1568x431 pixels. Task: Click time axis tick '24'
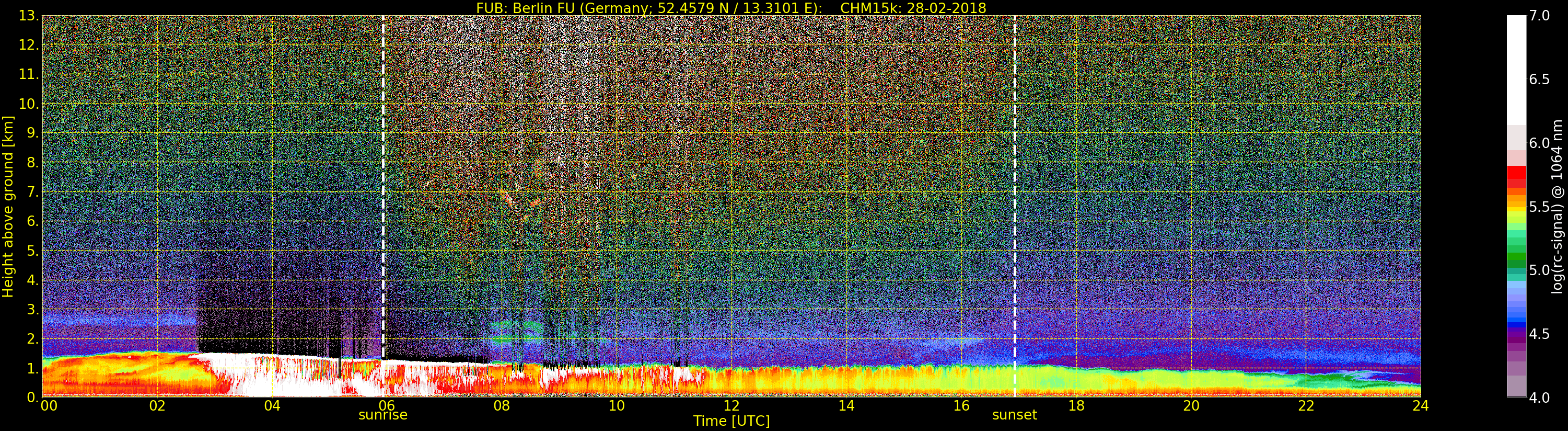[1421, 406]
